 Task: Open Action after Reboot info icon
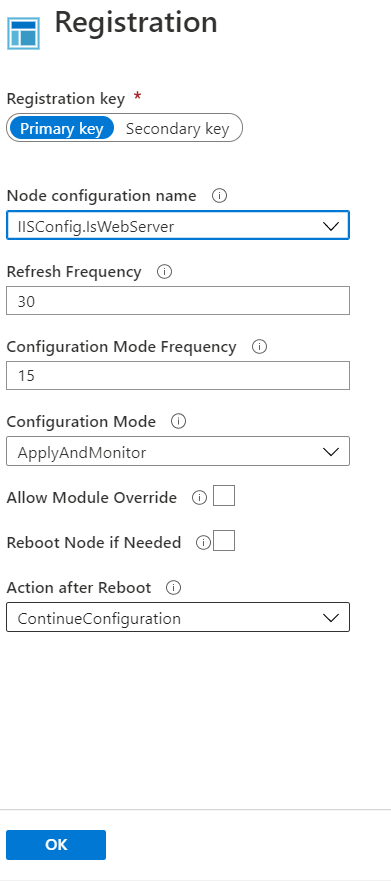[x=174, y=588]
